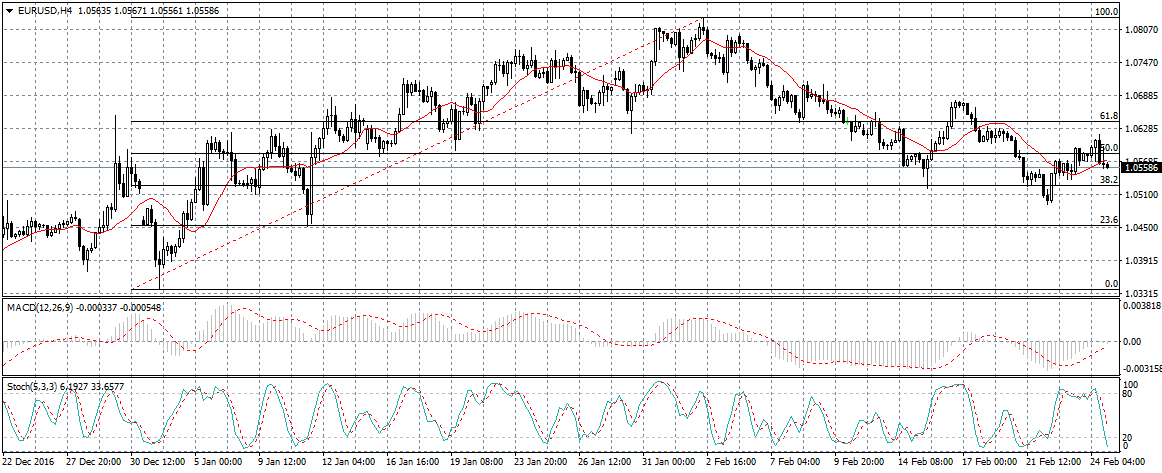
Task: Click the 1.04500 price scale value
Action: click(1141, 227)
